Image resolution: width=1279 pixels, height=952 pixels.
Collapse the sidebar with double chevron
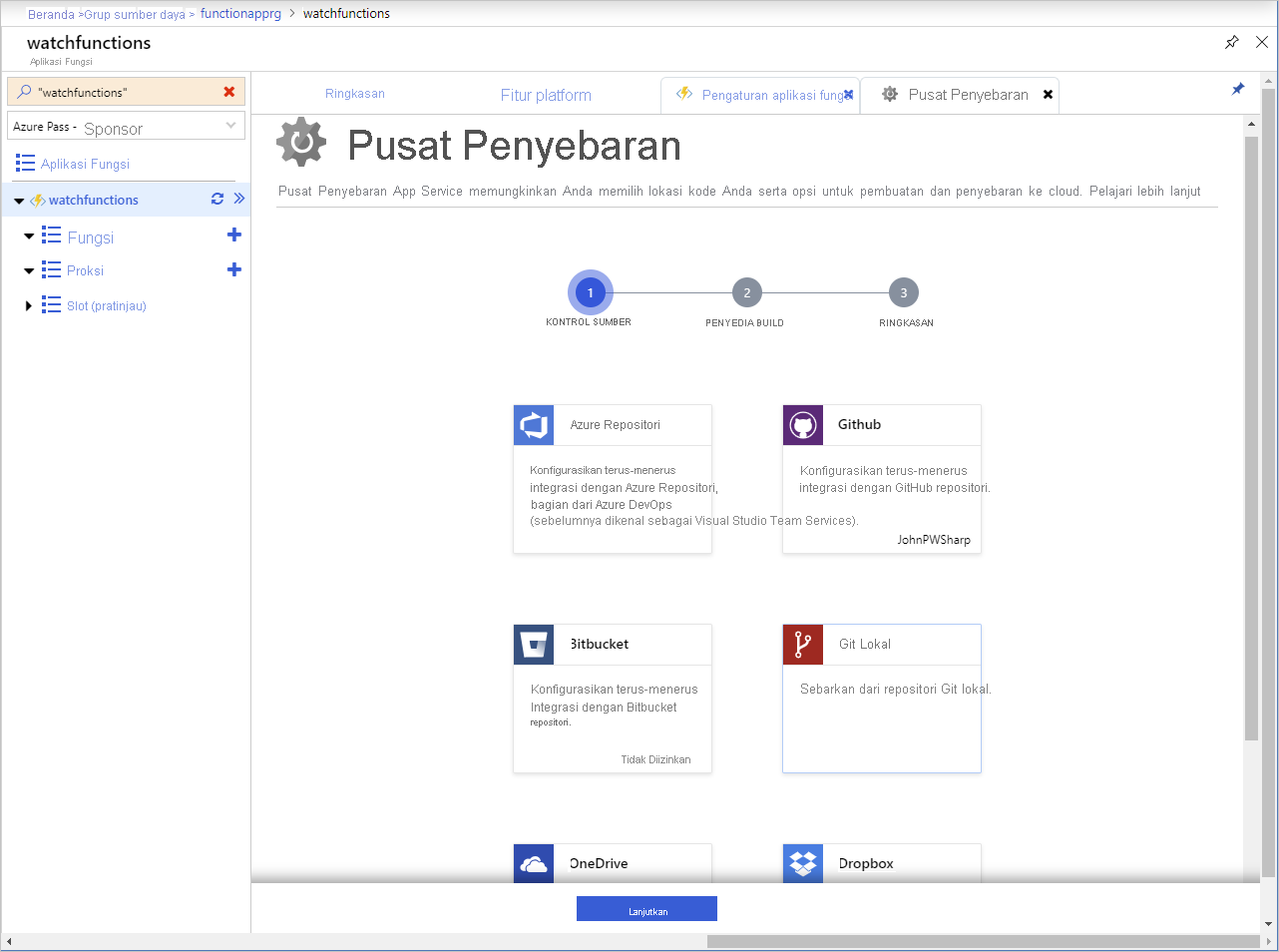pyautogui.click(x=239, y=199)
